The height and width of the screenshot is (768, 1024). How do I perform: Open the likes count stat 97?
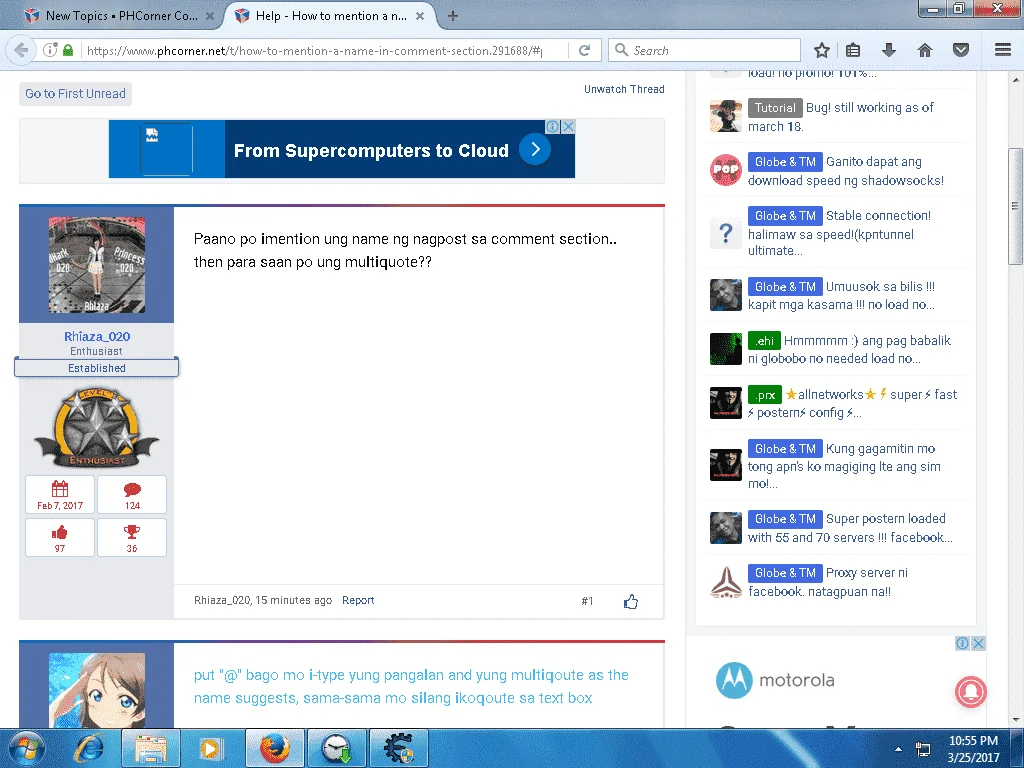(60, 537)
